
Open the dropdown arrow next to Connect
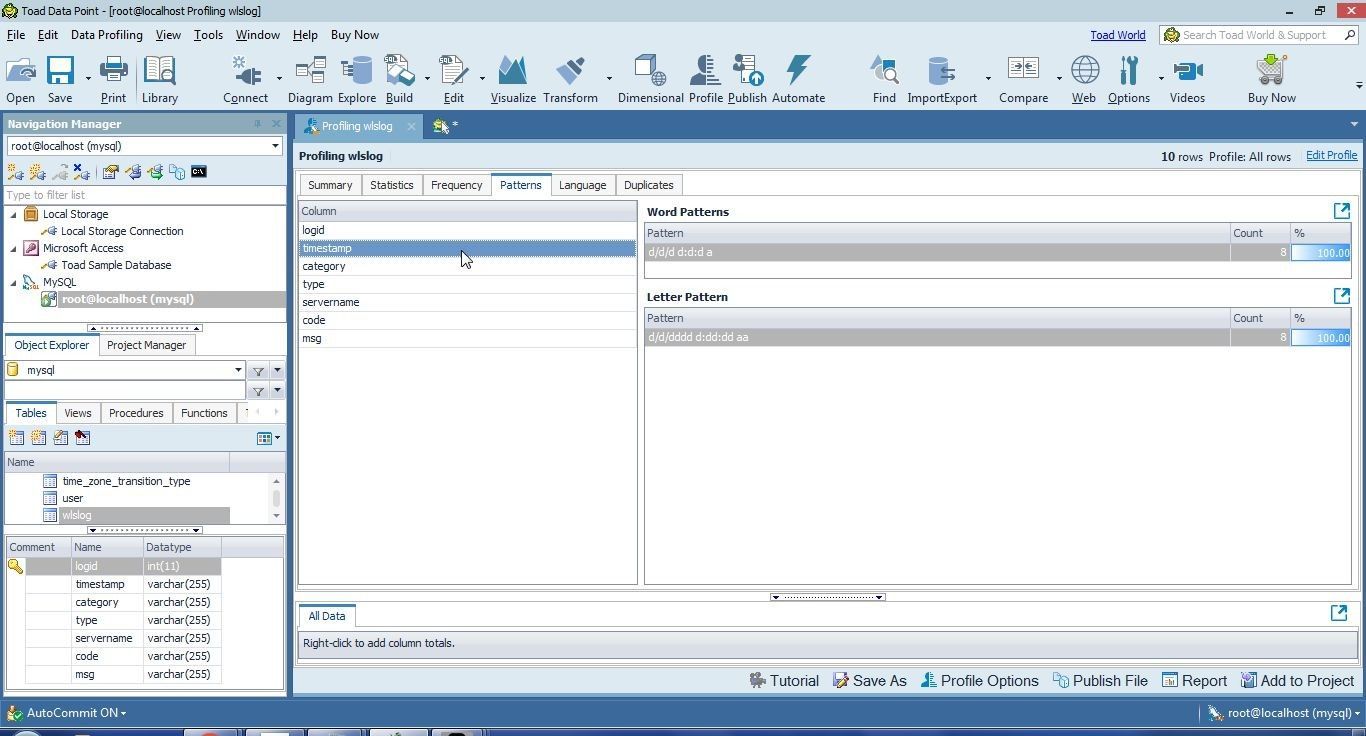[278, 79]
